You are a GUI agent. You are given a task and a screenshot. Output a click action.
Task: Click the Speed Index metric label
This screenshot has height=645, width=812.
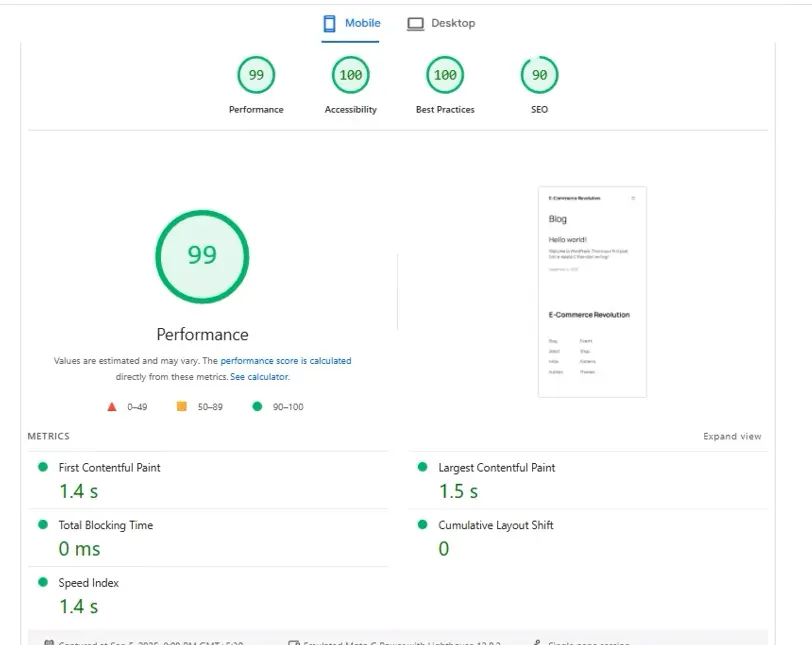(x=89, y=582)
